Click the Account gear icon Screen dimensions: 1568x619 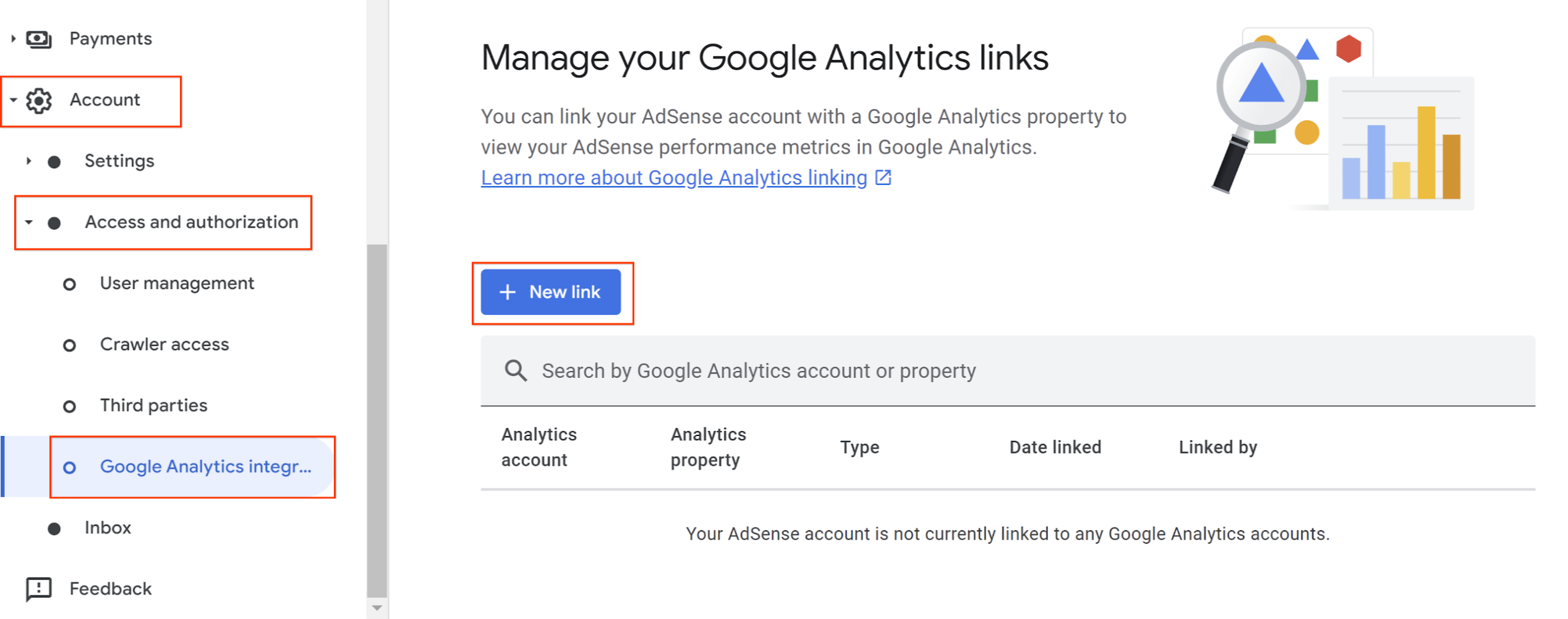point(39,100)
